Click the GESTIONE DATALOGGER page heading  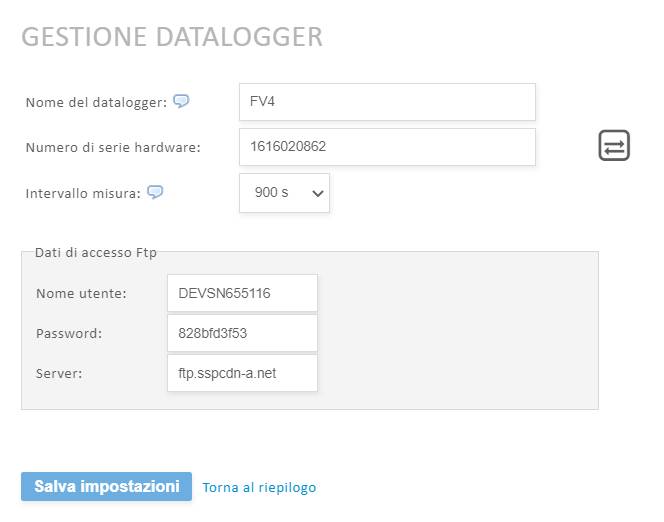pos(172,37)
